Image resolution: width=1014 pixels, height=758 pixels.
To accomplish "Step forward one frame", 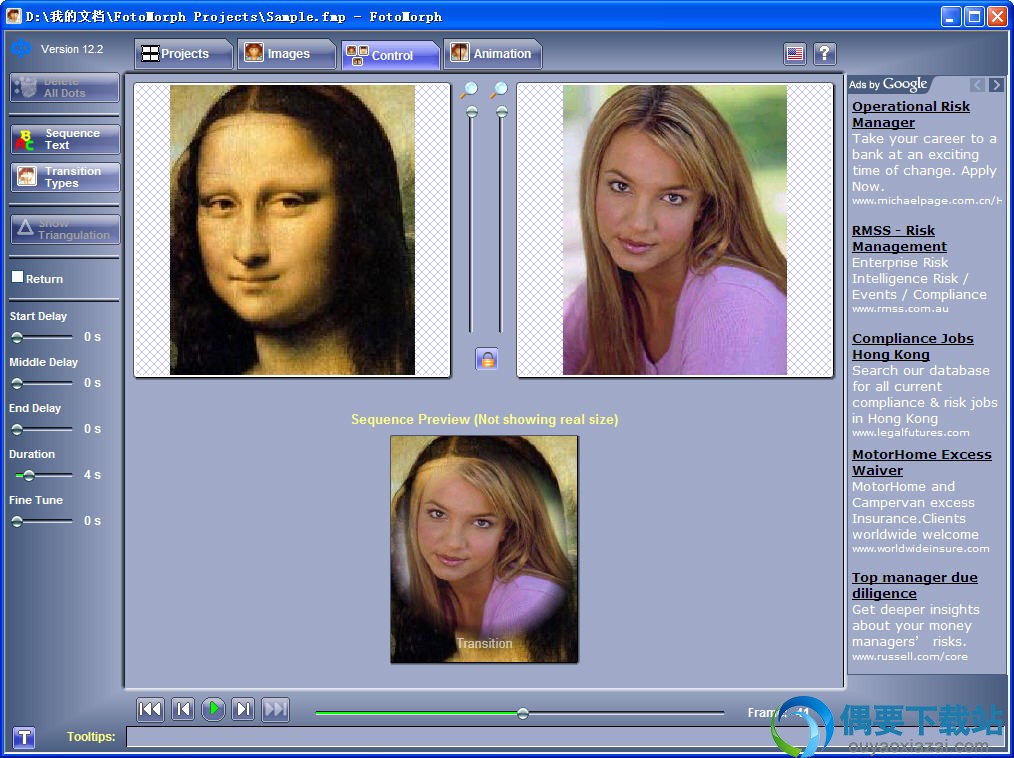I will 243,709.
